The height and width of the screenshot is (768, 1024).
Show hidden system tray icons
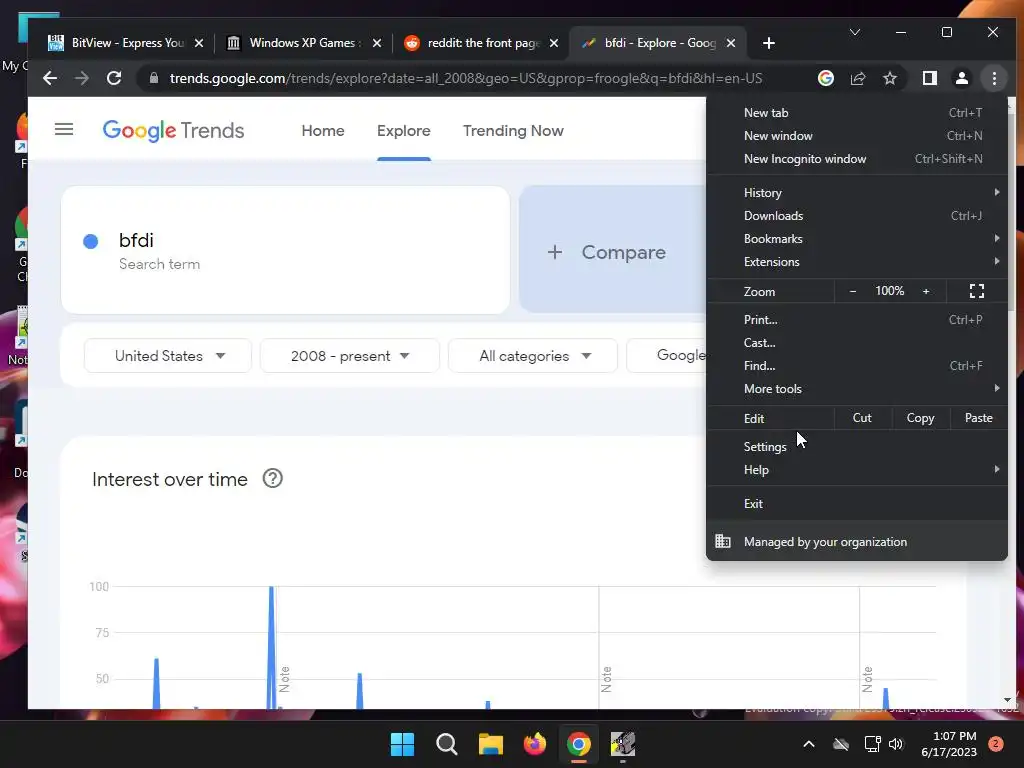click(x=808, y=744)
